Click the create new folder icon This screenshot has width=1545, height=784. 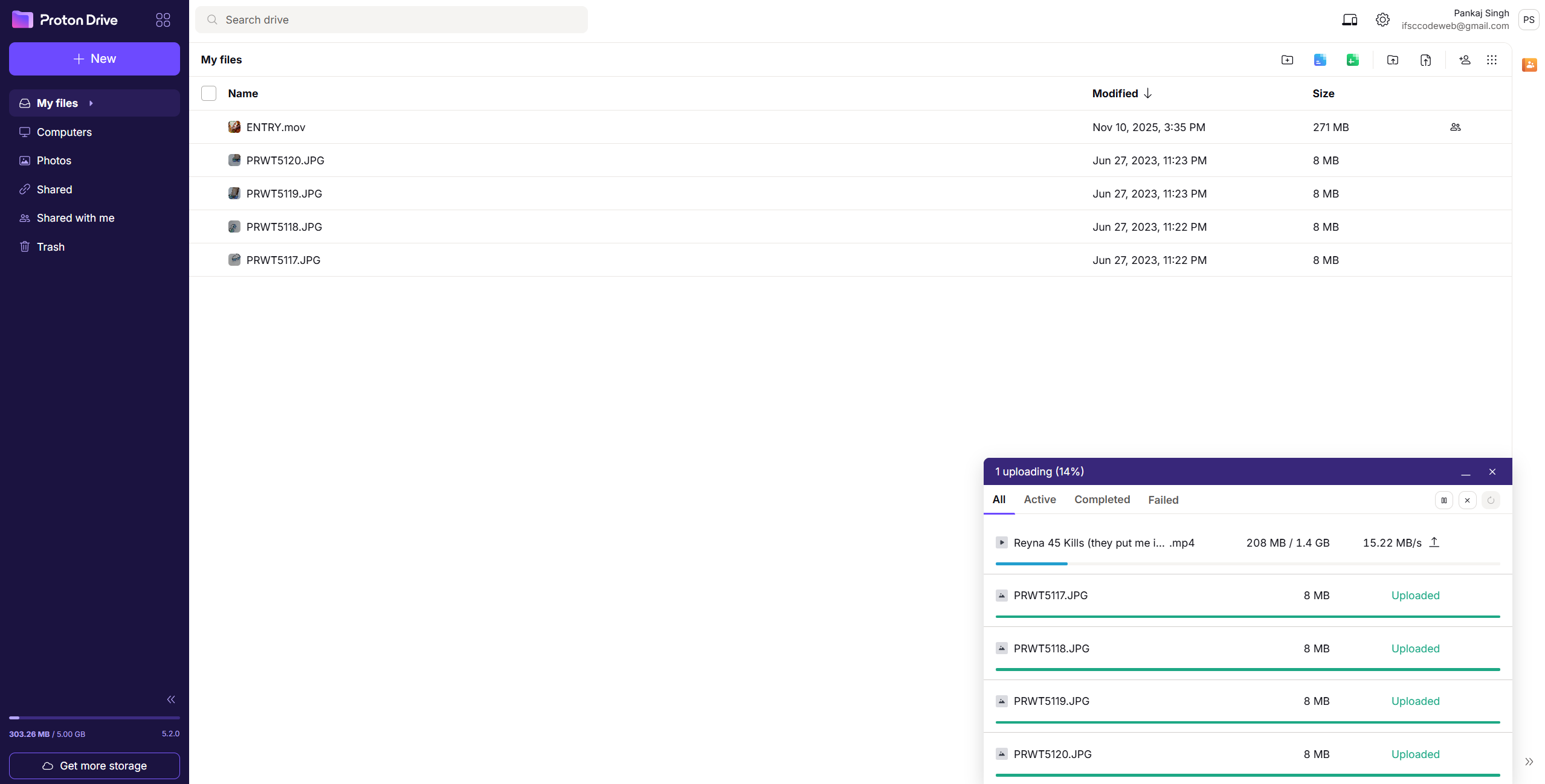1287,60
